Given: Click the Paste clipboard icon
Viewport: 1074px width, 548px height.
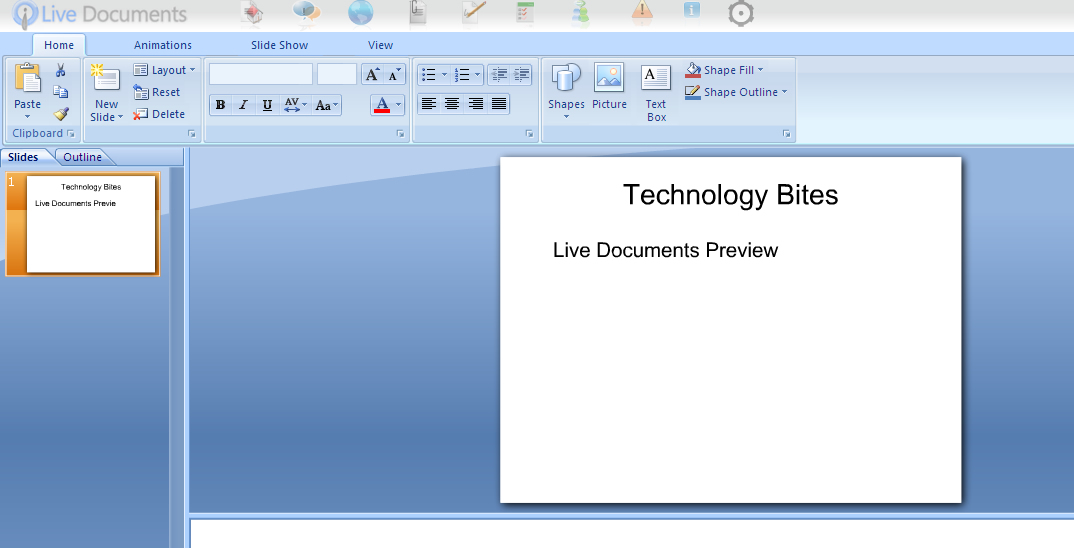Looking at the screenshot, I should (x=27, y=78).
